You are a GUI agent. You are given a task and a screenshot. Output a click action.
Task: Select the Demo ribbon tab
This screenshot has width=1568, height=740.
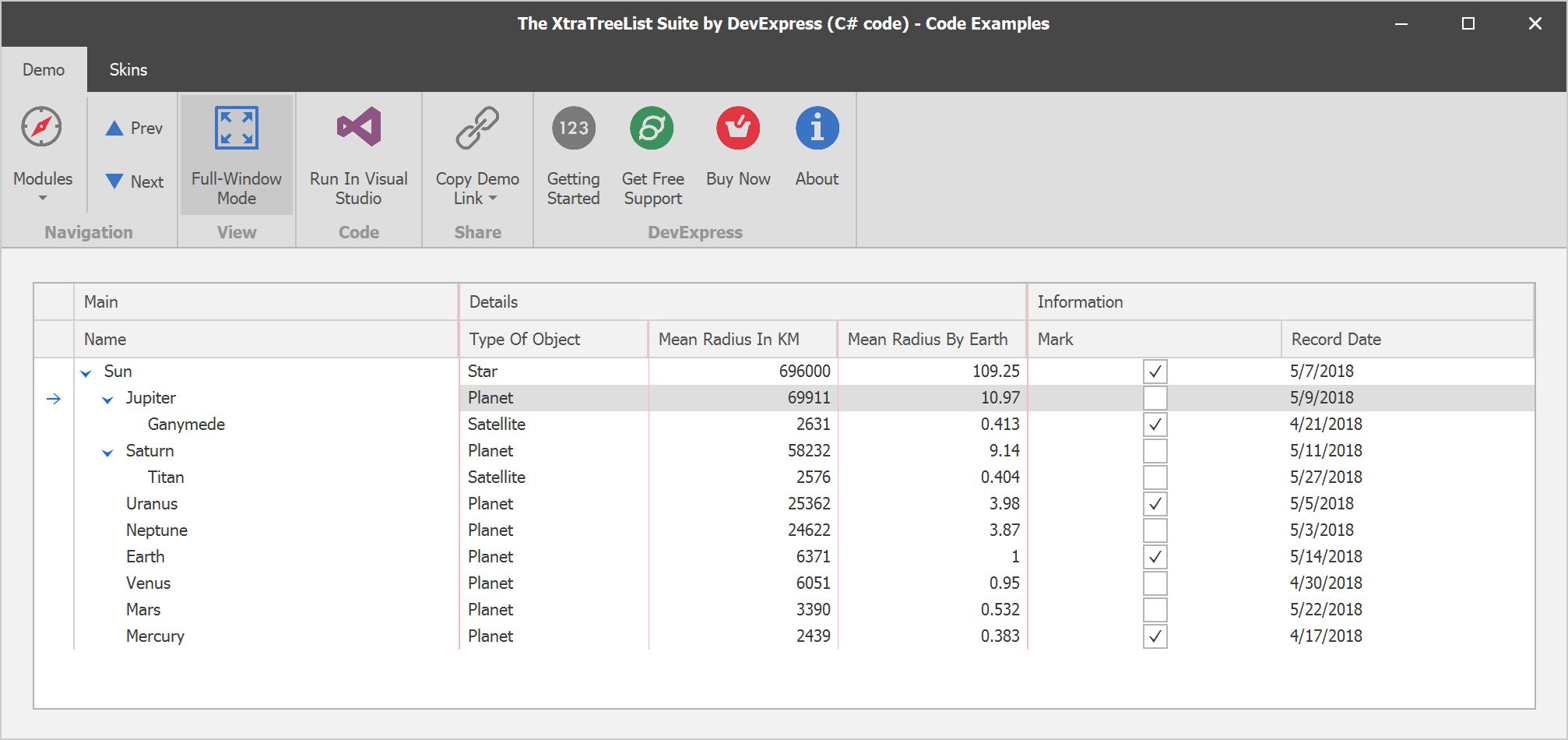pos(44,70)
